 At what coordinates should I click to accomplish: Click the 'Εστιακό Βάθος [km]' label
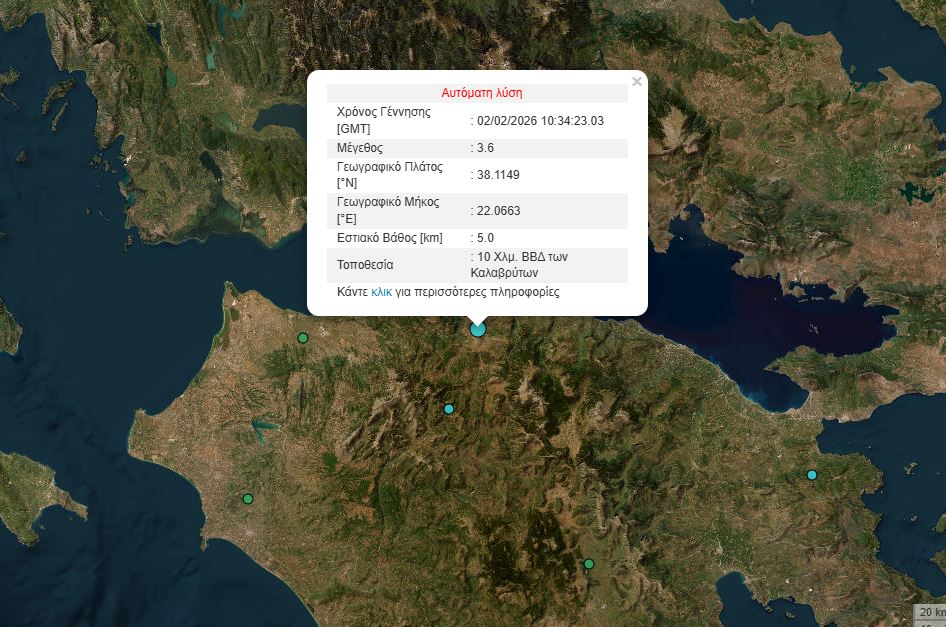389,238
